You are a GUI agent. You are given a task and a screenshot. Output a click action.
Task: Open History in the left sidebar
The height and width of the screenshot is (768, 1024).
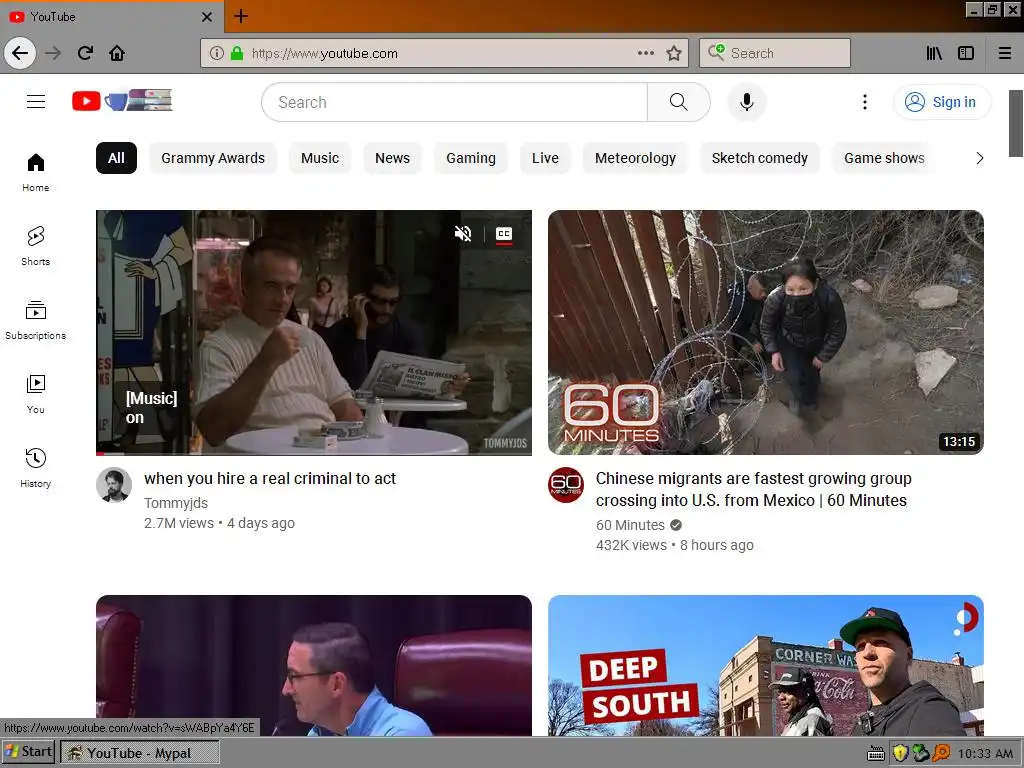[36, 468]
